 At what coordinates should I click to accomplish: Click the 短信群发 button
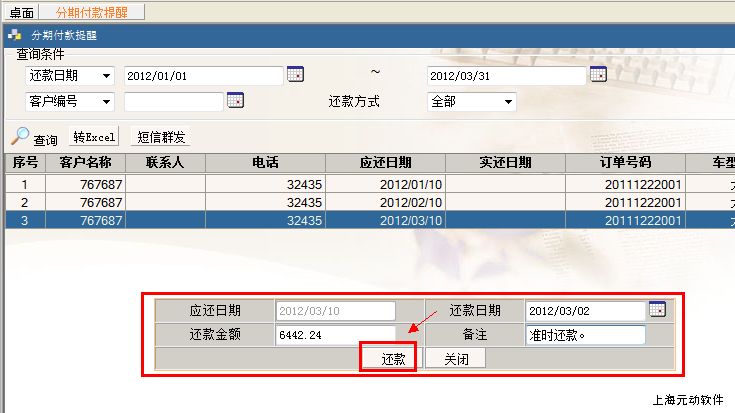tap(160, 137)
